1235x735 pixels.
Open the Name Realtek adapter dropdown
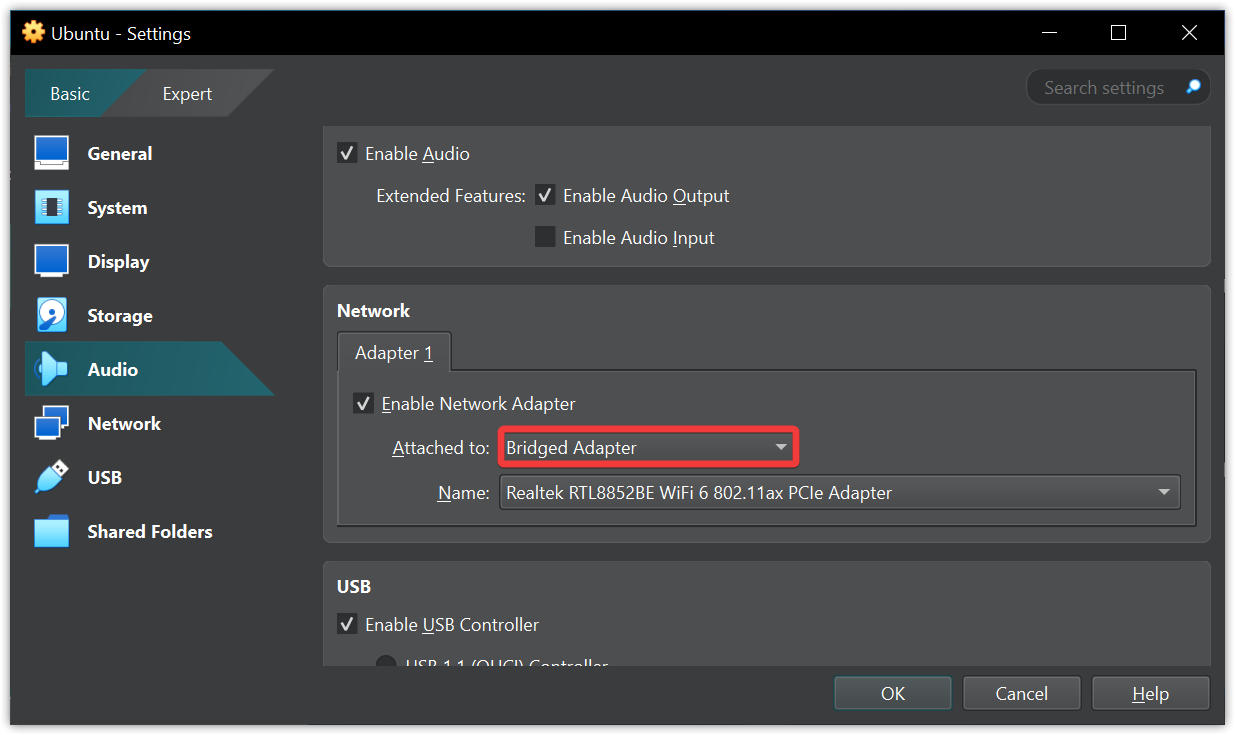click(840, 493)
